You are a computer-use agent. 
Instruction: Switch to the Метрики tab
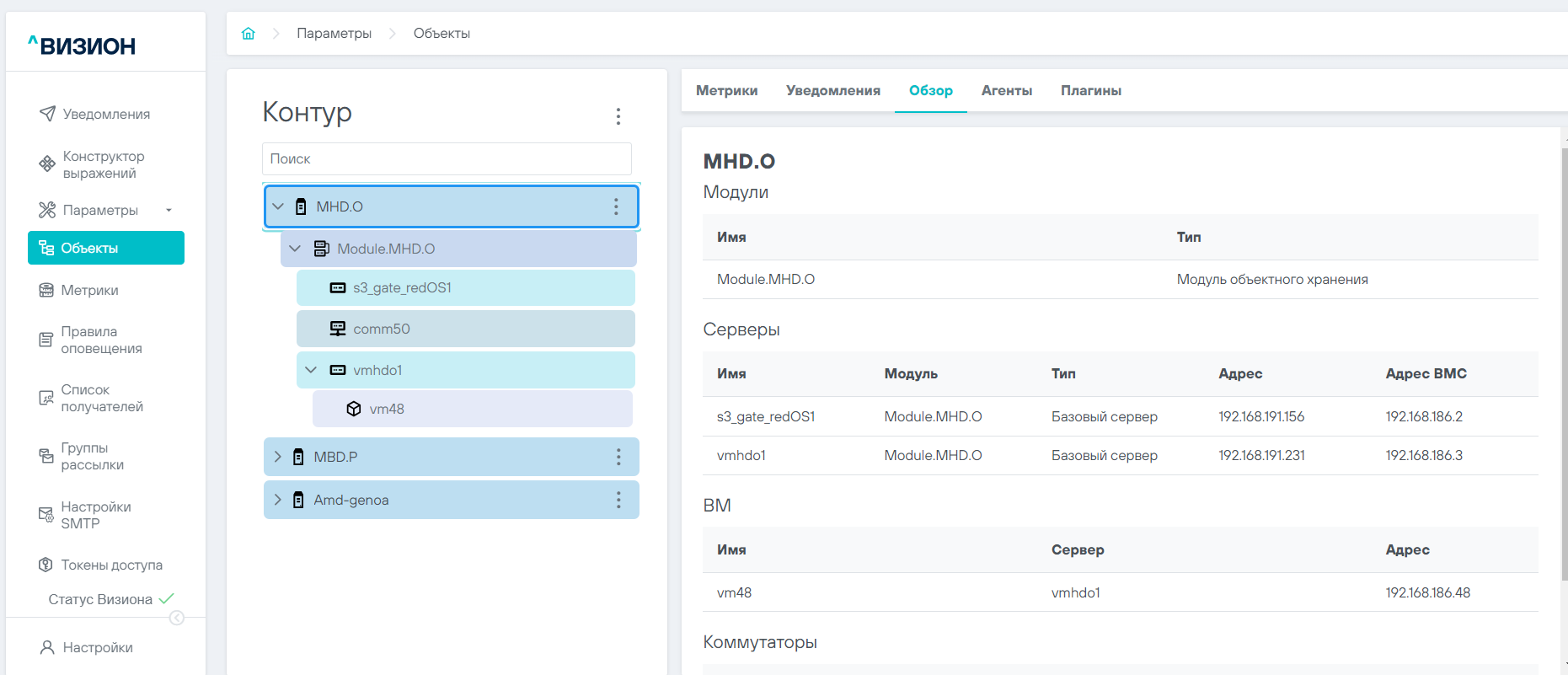726,91
